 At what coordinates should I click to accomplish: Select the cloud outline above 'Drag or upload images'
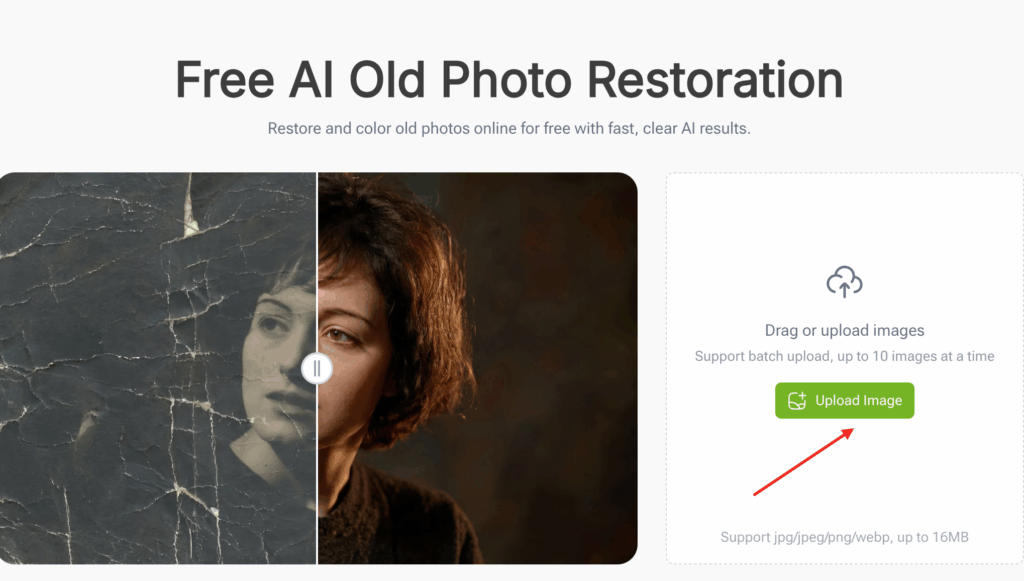tap(845, 280)
